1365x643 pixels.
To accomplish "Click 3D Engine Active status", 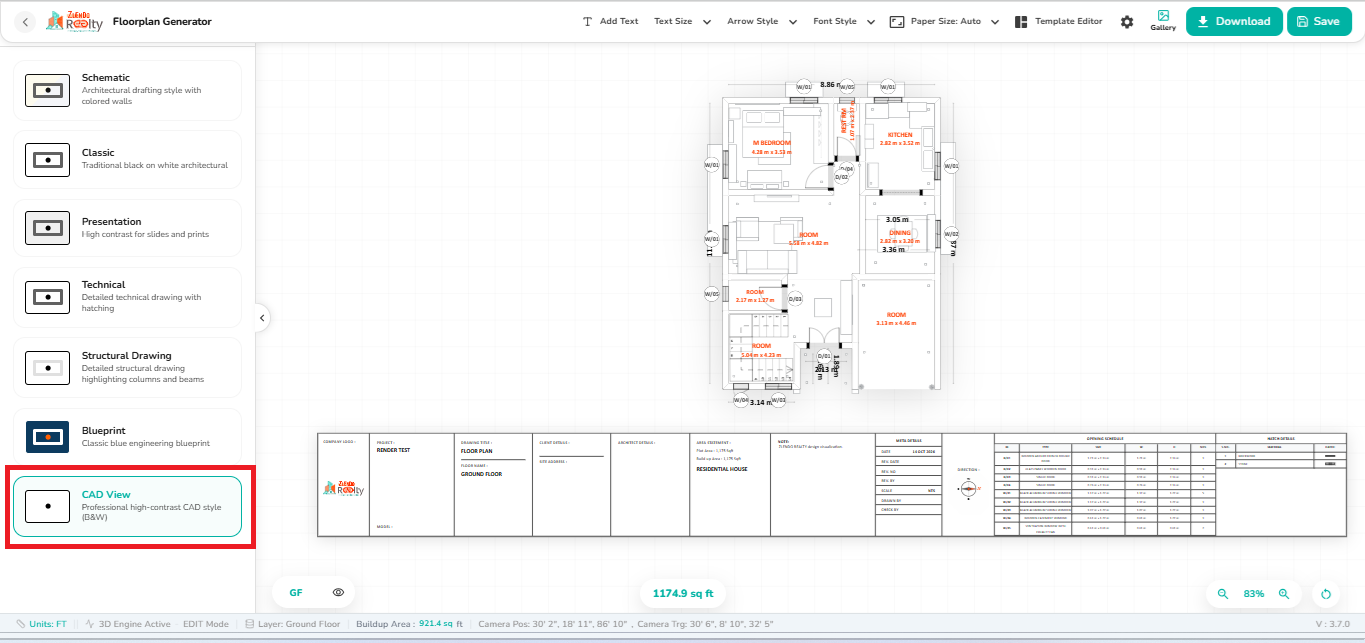I will click(x=126, y=623).
